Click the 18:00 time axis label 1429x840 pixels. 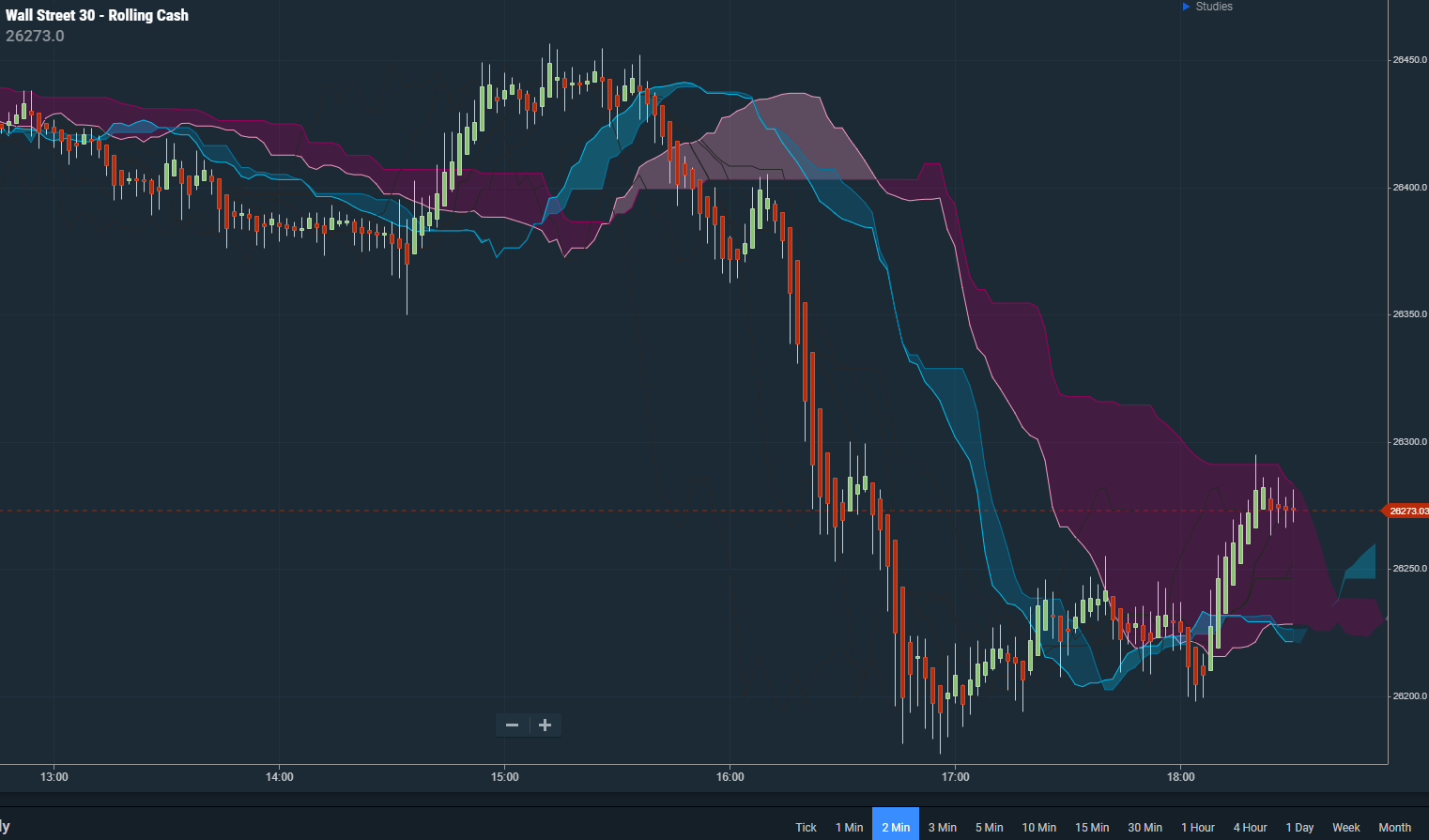click(1181, 777)
